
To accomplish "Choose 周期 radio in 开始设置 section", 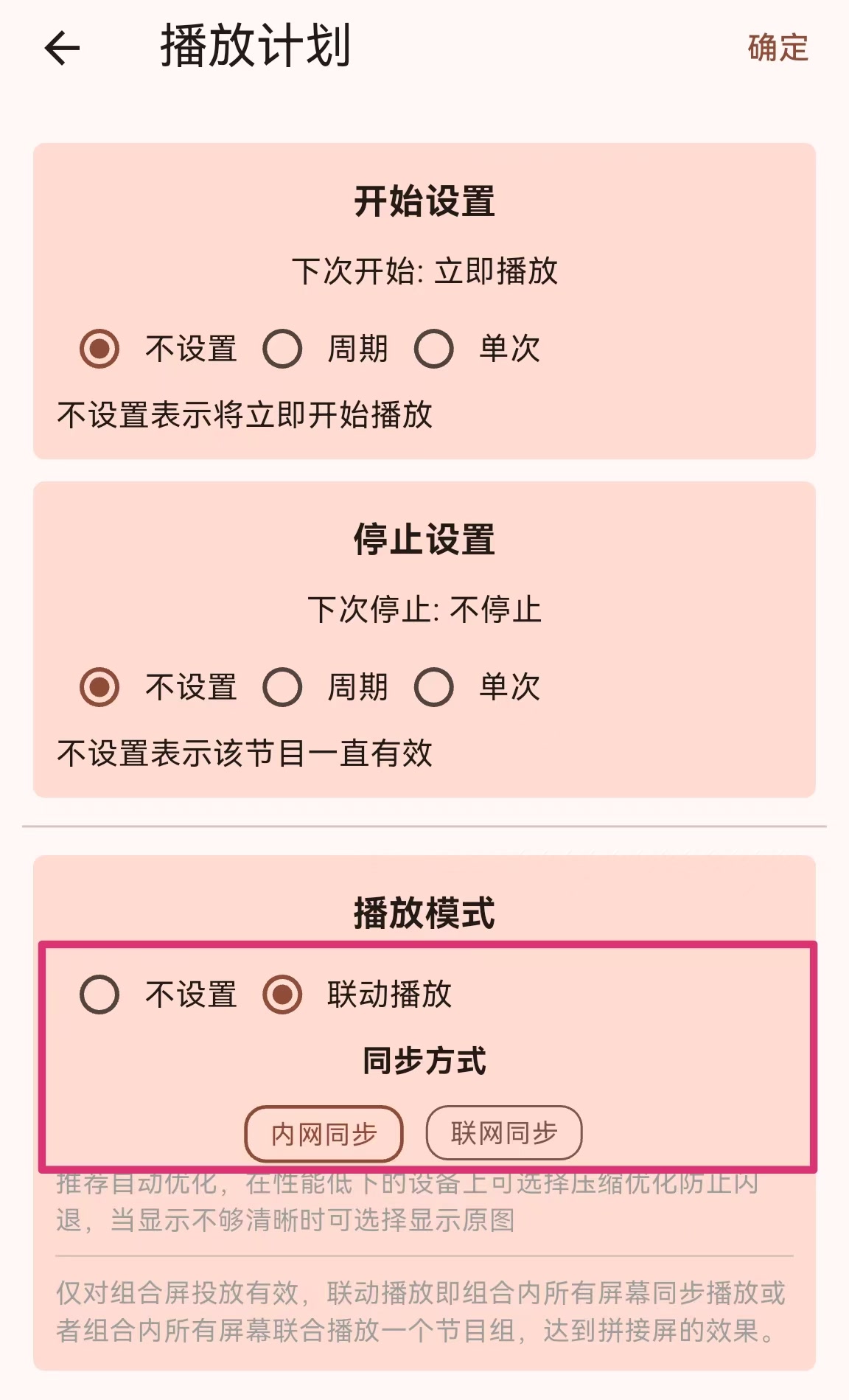I will click(282, 349).
